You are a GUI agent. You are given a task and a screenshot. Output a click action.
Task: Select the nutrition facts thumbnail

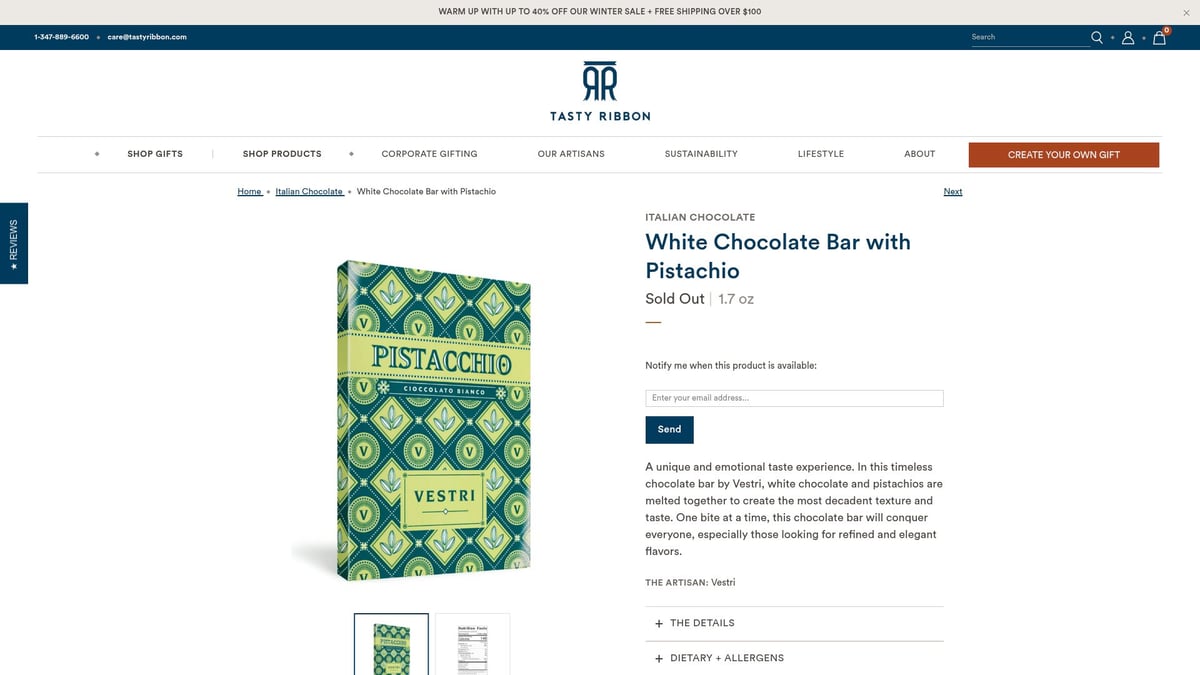pos(472,644)
